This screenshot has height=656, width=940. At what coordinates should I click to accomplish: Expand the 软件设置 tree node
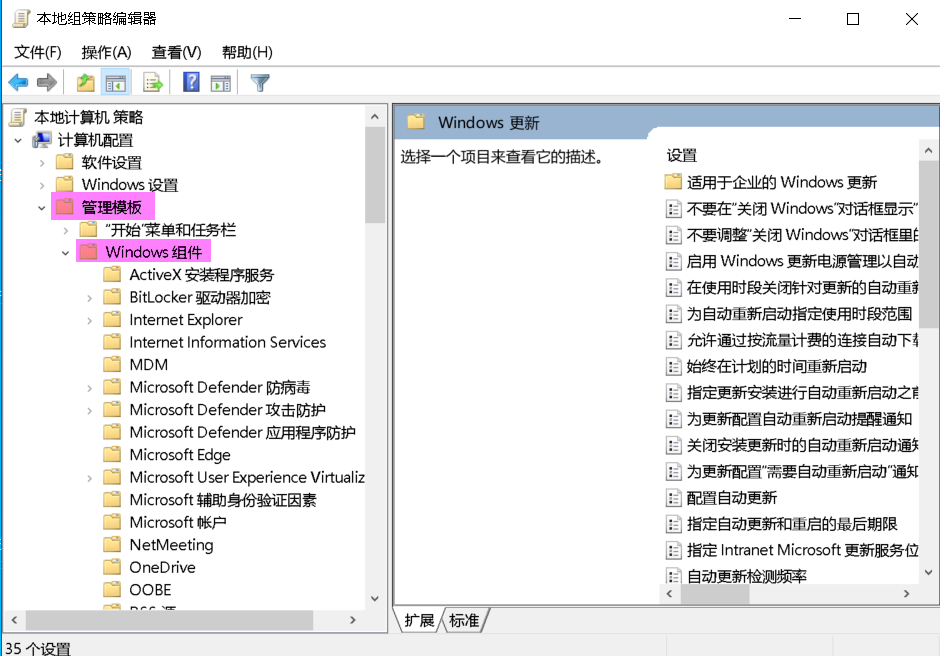[x=41, y=163]
